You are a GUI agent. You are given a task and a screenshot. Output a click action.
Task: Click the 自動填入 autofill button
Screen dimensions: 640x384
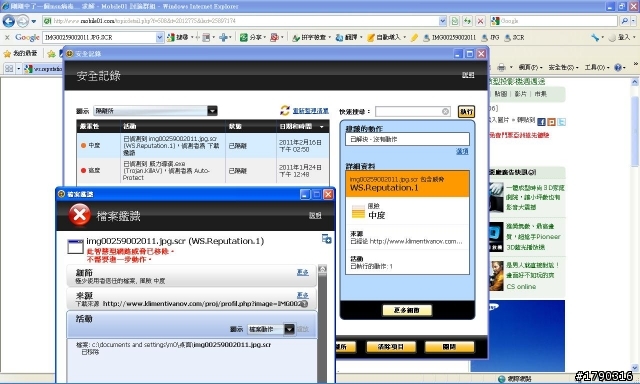[x=386, y=38]
